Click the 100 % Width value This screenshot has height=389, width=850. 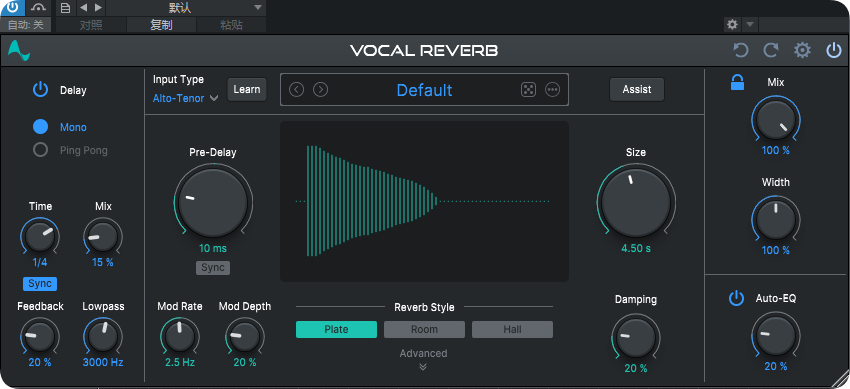(776, 250)
